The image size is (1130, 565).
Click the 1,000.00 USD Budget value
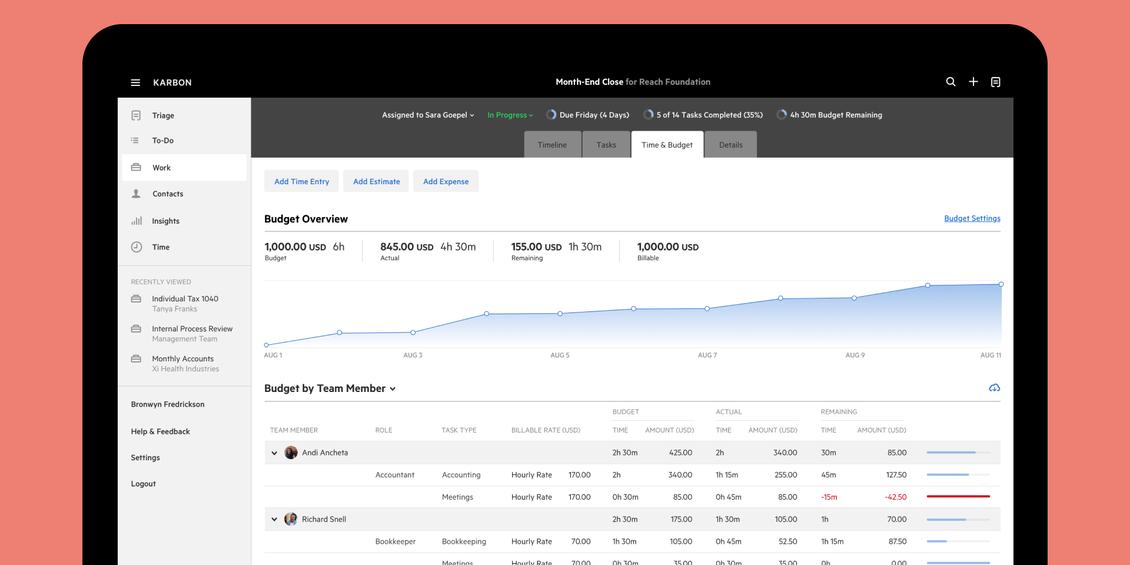295,246
